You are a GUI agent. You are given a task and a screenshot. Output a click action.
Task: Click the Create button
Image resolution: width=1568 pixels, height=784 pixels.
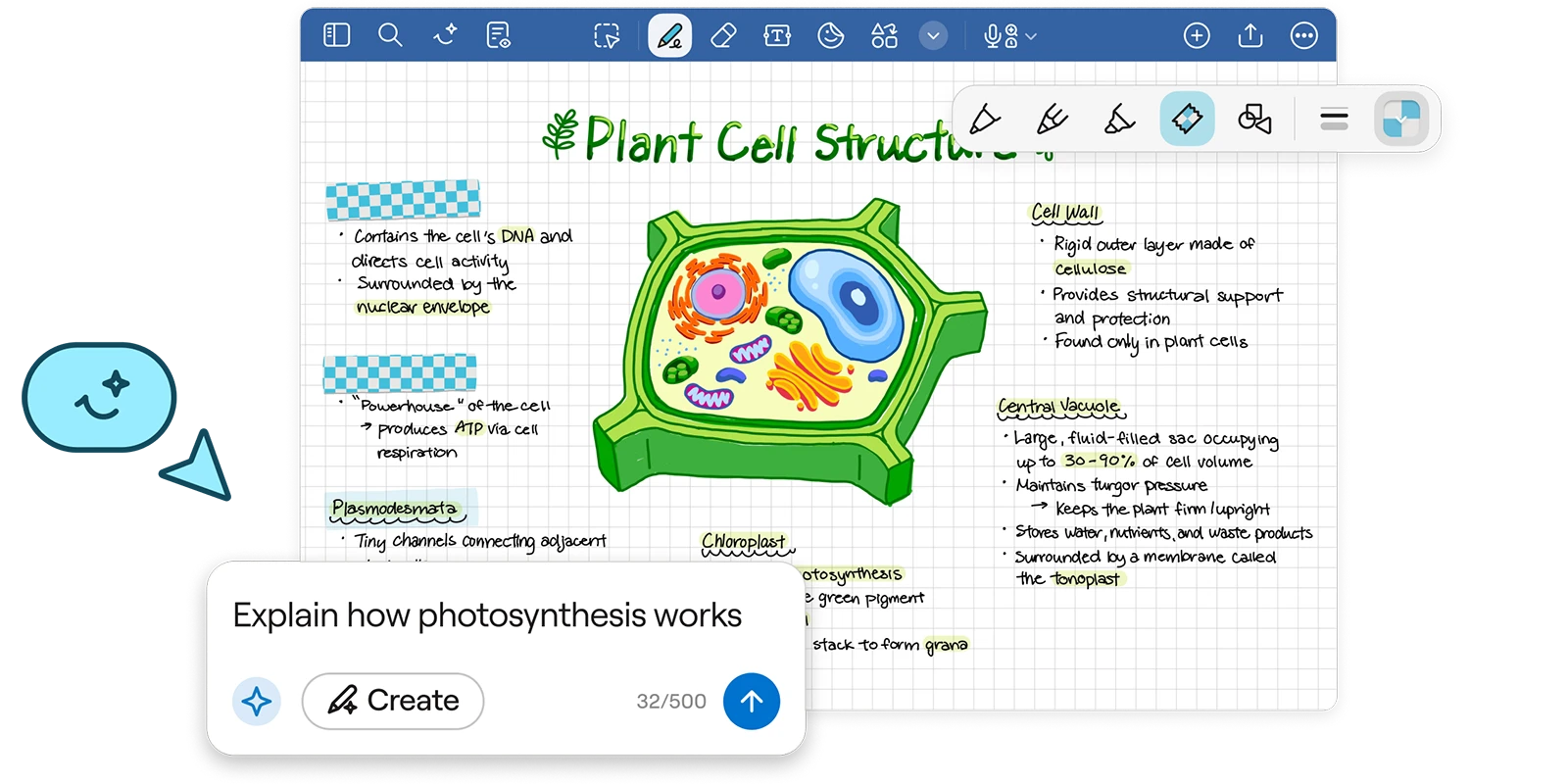[x=393, y=701]
